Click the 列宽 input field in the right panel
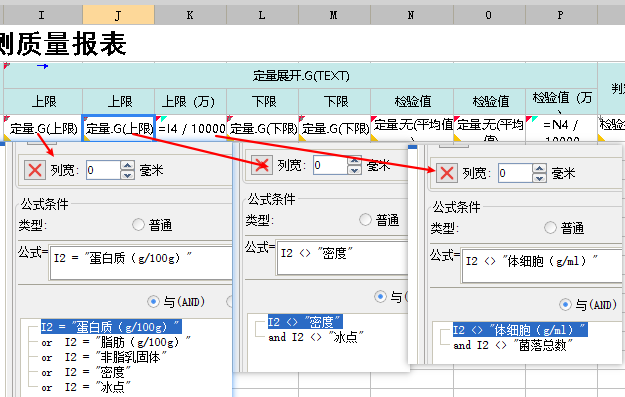The width and height of the screenshot is (625, 397). tap(515, 173)
